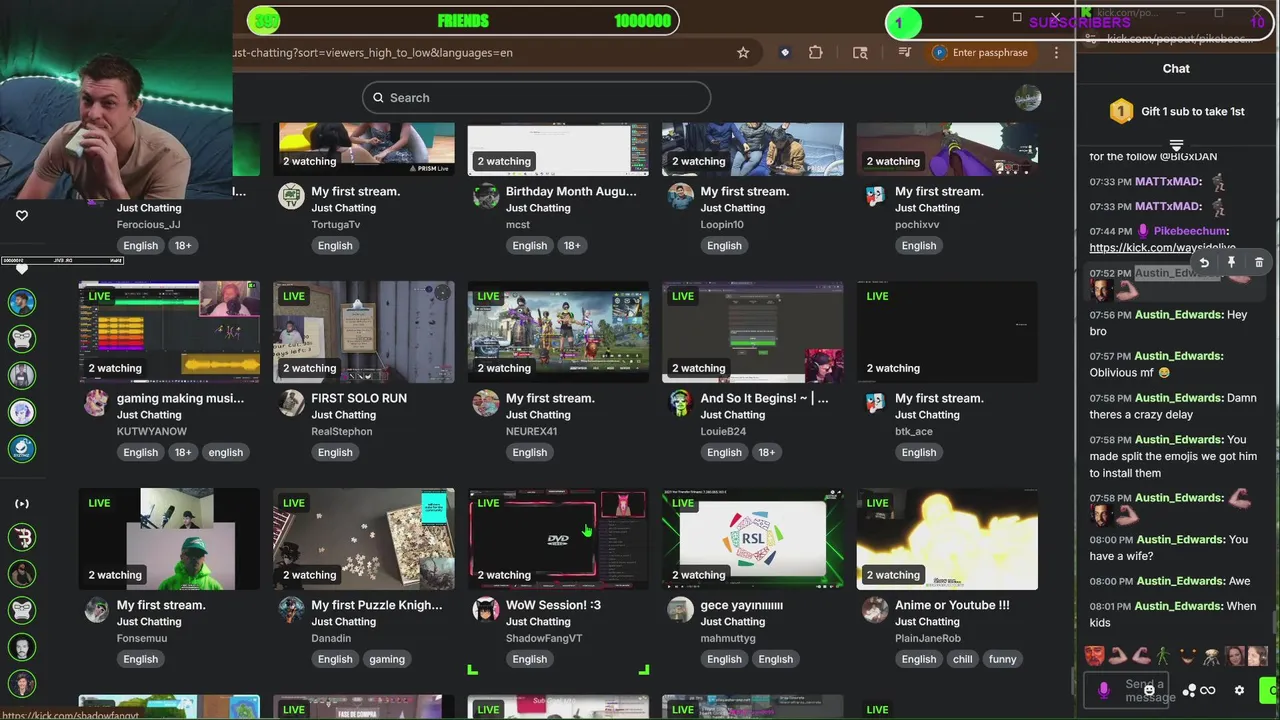The image size is (1280, 720).
Task: Click Enter passphrase profile button
Action: (981, 53)
